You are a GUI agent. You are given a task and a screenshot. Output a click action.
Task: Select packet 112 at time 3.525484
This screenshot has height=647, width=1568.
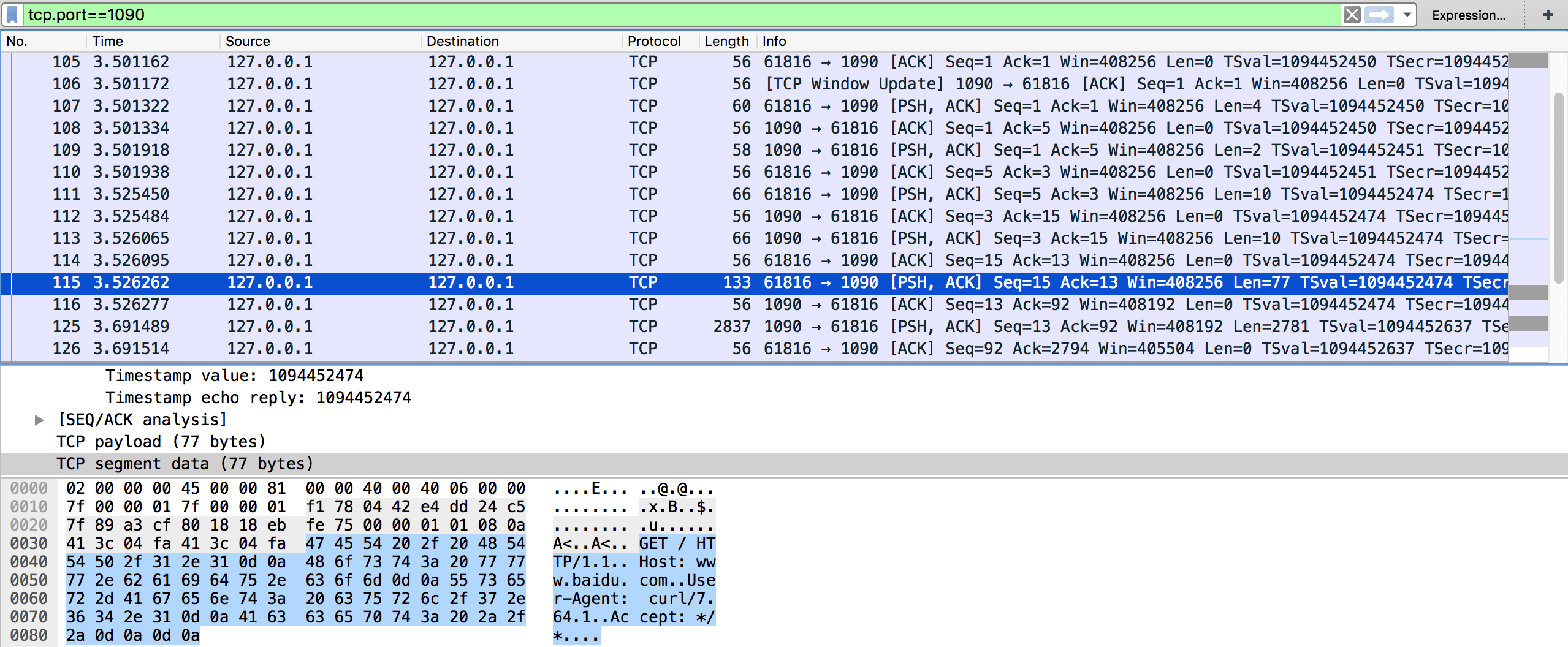click(755, 216)
